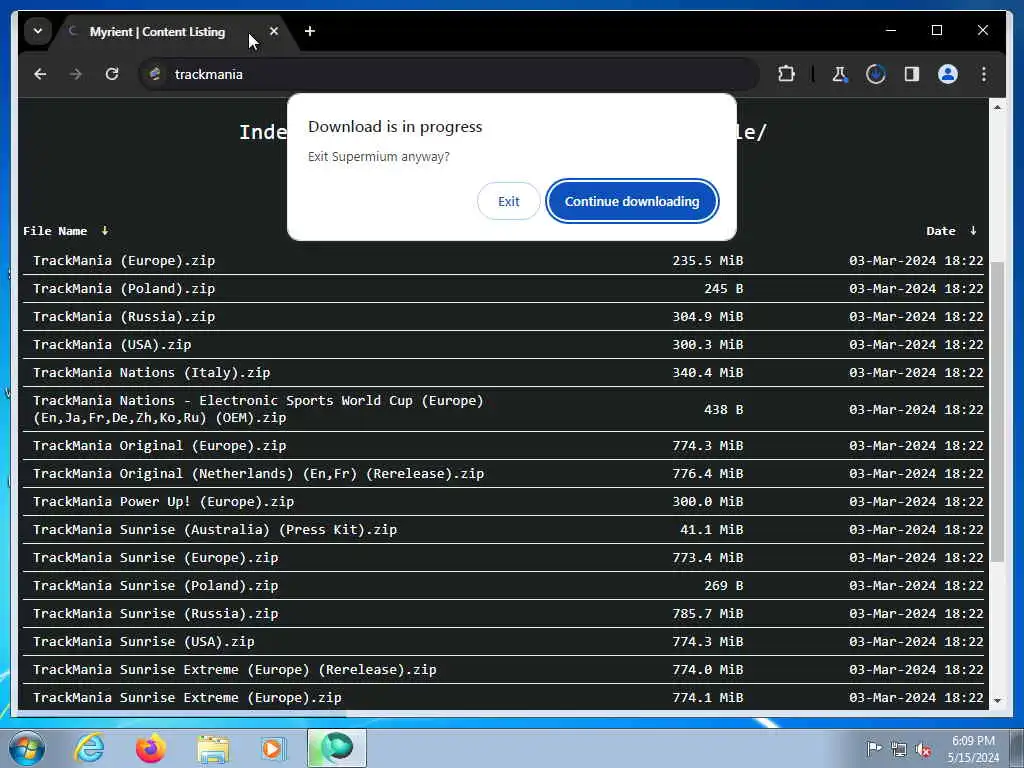The image size is (1024, 768).
Task: Sort by Date arrow
Action: pyautogui.click(x=973, y=231)
